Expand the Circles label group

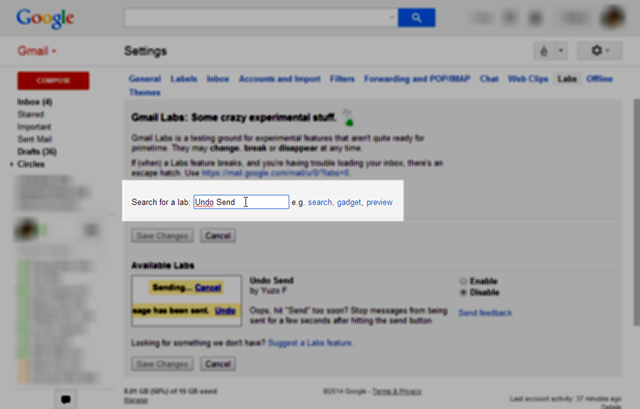12,164
